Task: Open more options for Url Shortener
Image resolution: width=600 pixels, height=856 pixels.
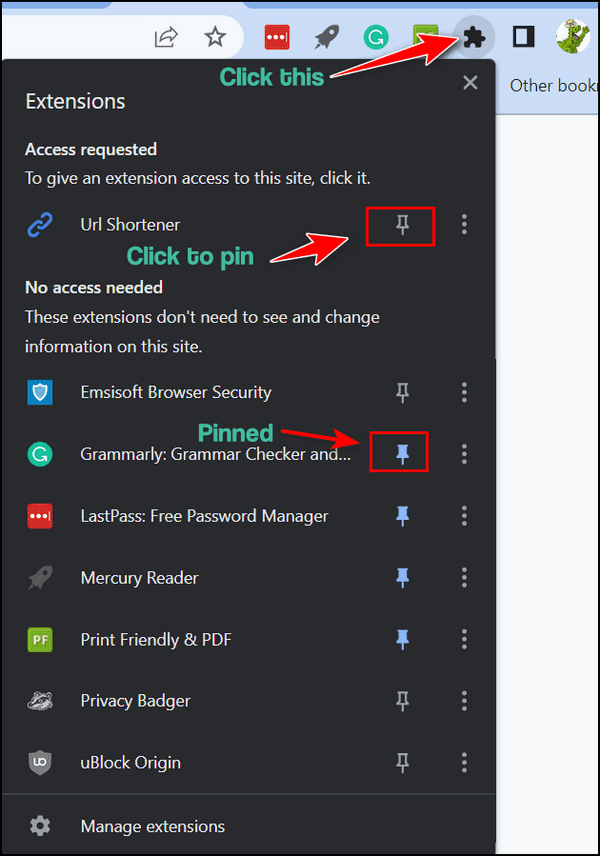Action: click(464, 224)
